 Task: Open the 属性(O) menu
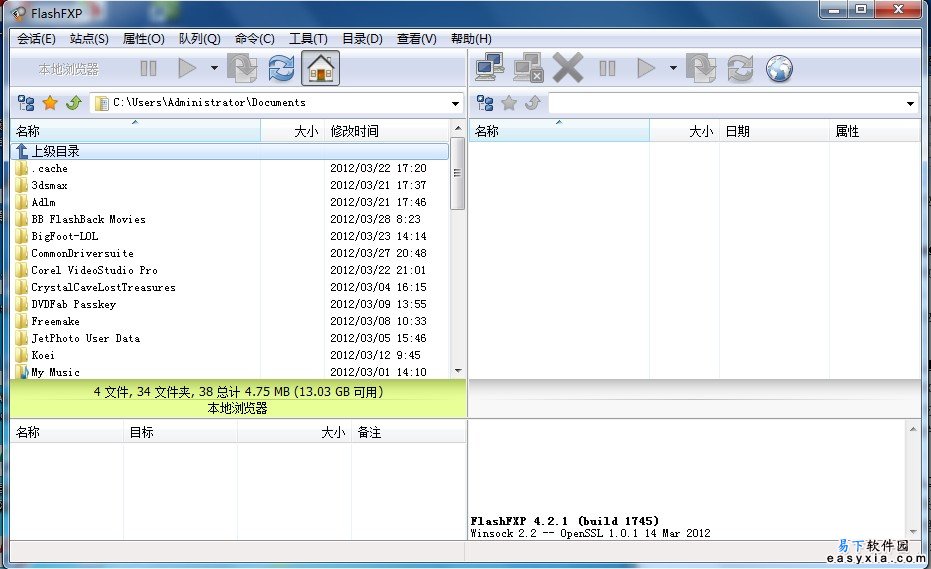(143, 39)
